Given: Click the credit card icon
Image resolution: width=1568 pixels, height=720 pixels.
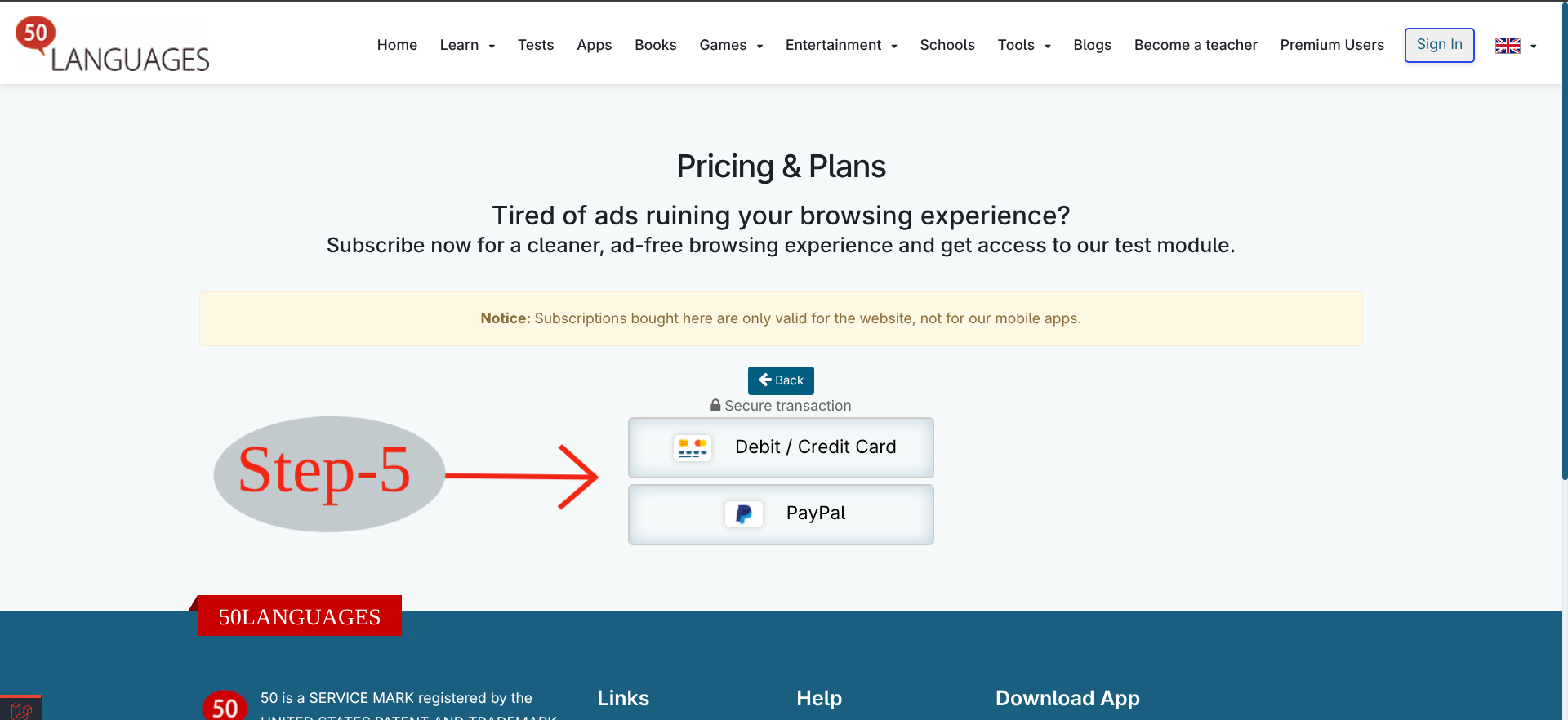Looking at the screenshot, I should (x=693, y=447).
